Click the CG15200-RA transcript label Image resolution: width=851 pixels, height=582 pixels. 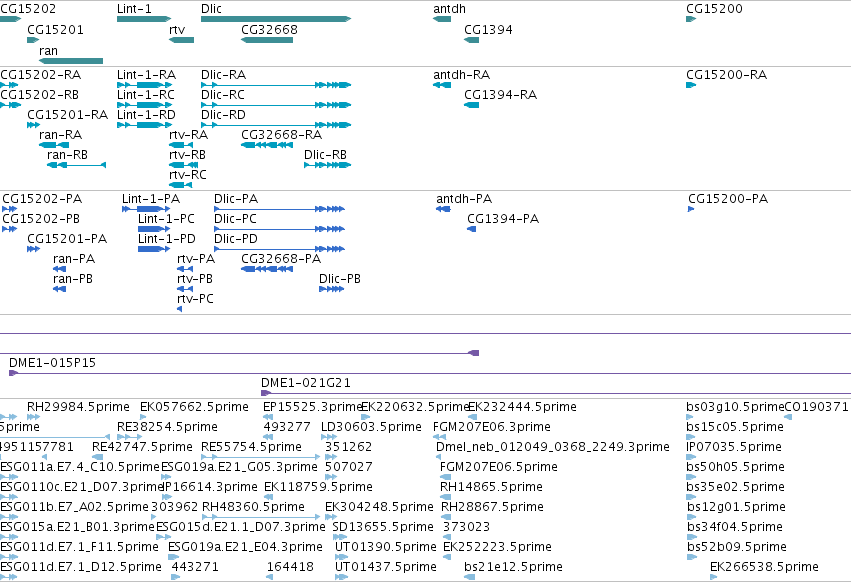coord(727,74)
